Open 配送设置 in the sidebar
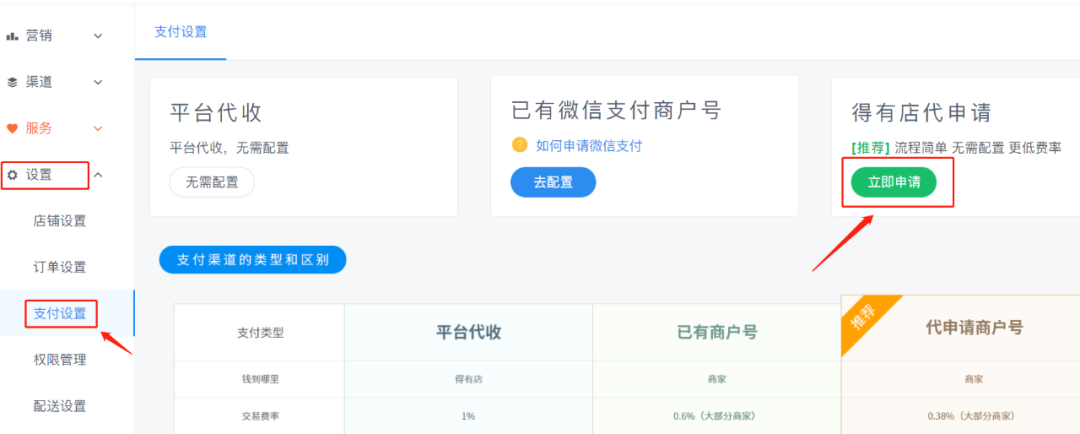Screen dimensions: 1080x434 pos(60,406)
